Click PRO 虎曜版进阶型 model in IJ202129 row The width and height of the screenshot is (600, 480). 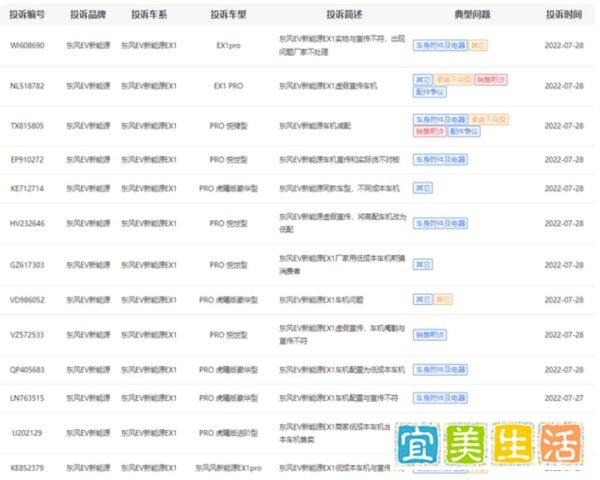(x=228, y=433)
